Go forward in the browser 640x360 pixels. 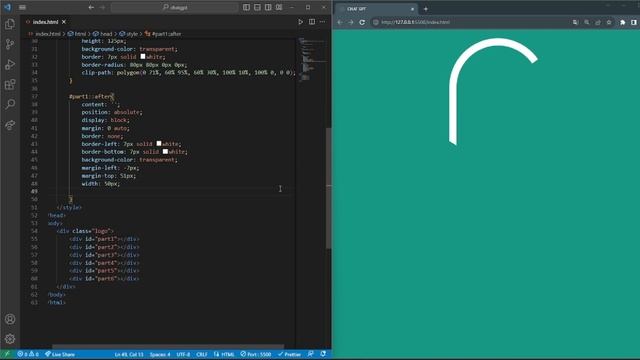tap(351, 22)
